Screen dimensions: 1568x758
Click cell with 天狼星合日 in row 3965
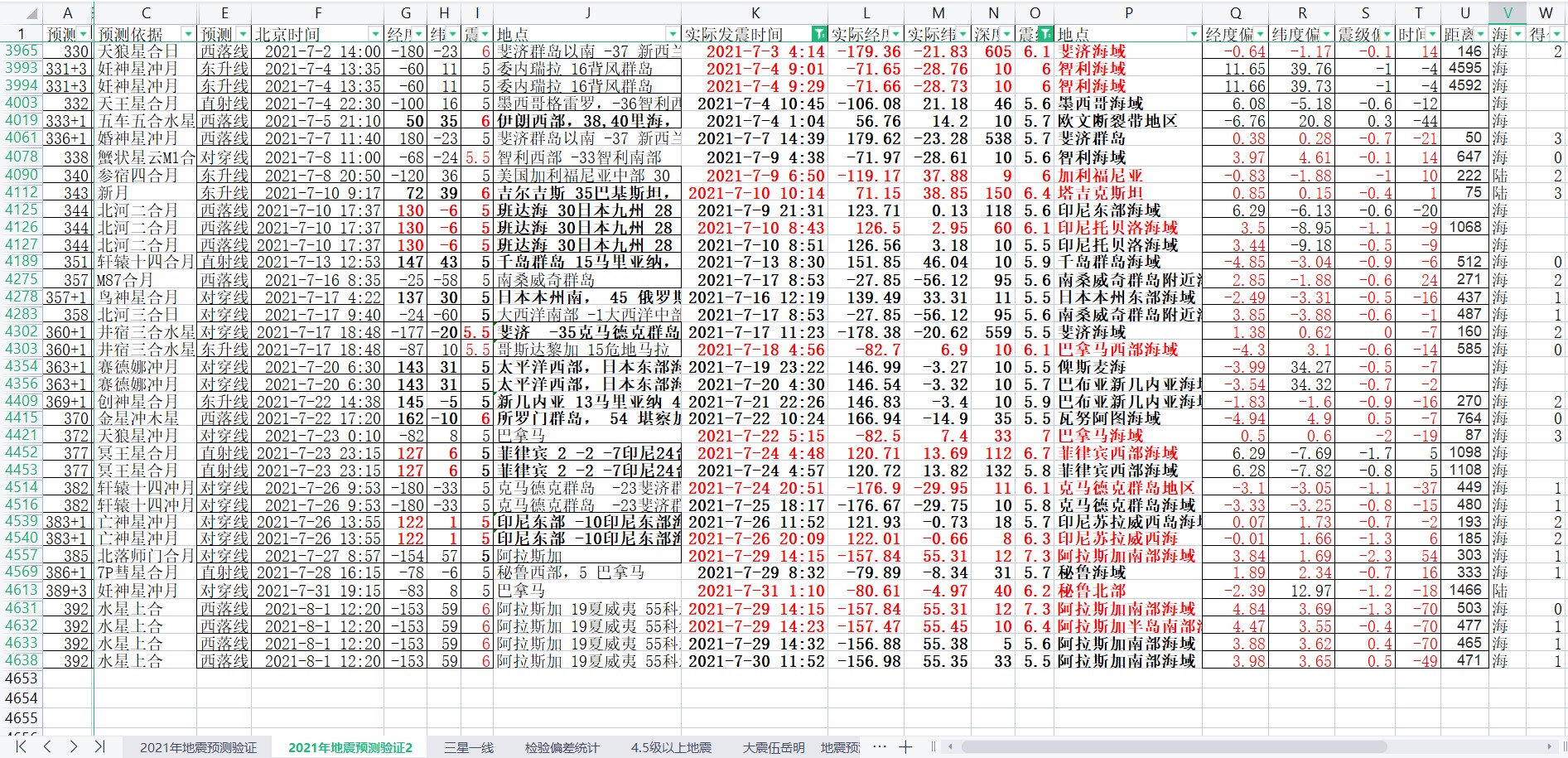coord(146,51)
